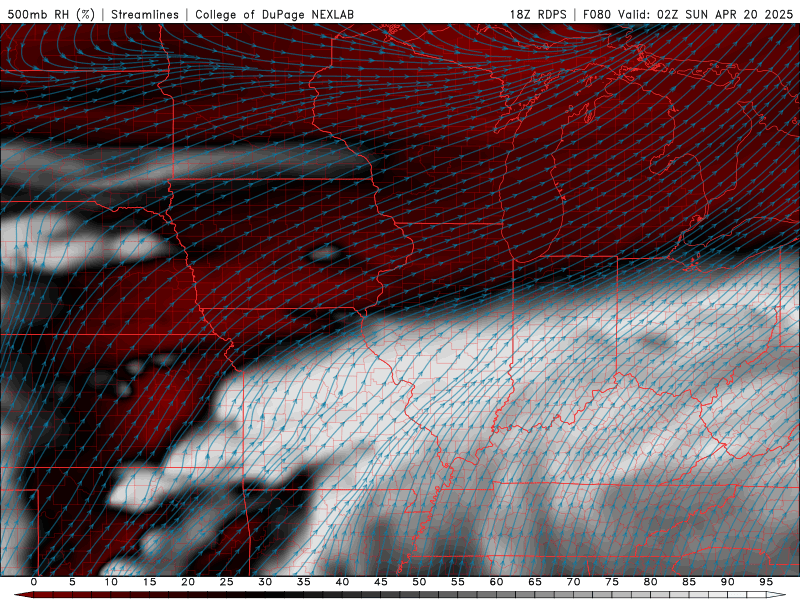
Task: Click the "75" colorbar scale value
Action: click(x=612, y=582)
